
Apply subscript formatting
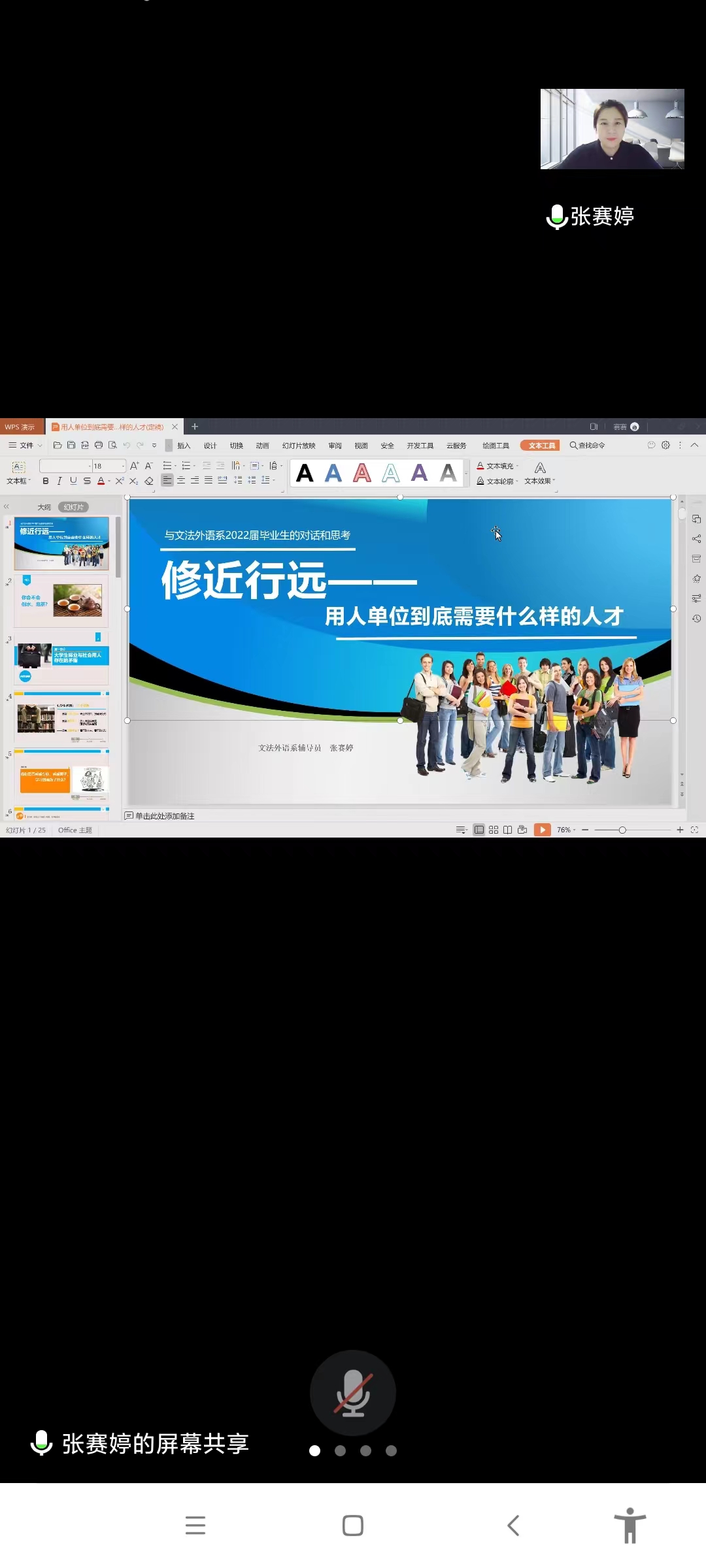coord(133,481)
